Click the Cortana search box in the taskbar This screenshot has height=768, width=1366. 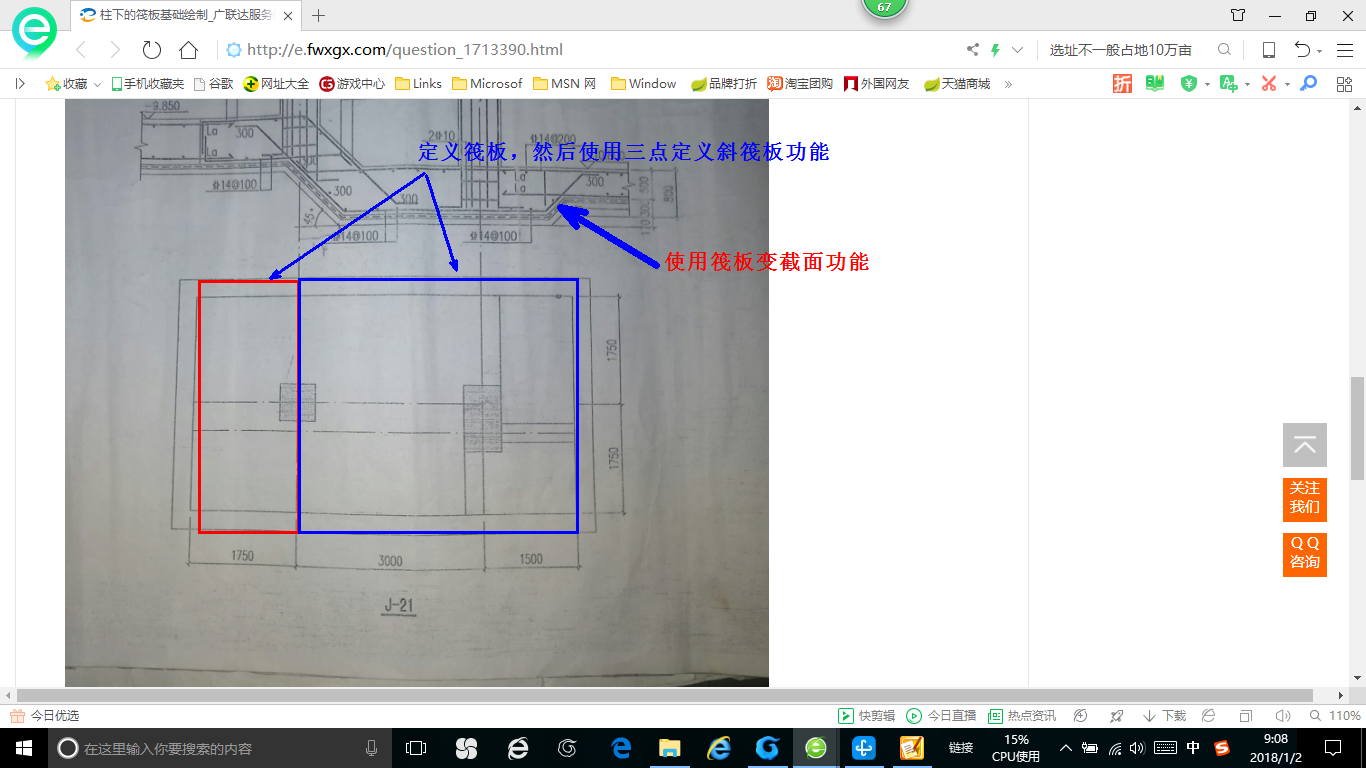point(218,748)
